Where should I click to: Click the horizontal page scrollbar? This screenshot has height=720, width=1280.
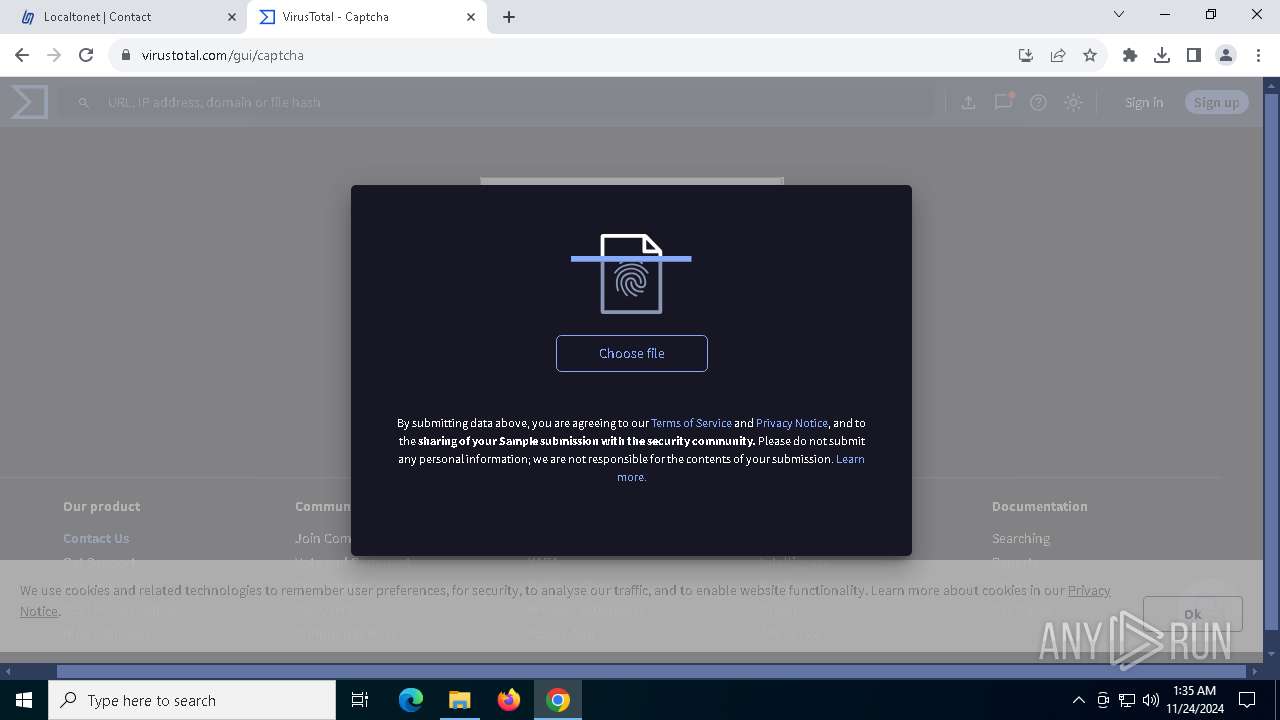(651, 671)
